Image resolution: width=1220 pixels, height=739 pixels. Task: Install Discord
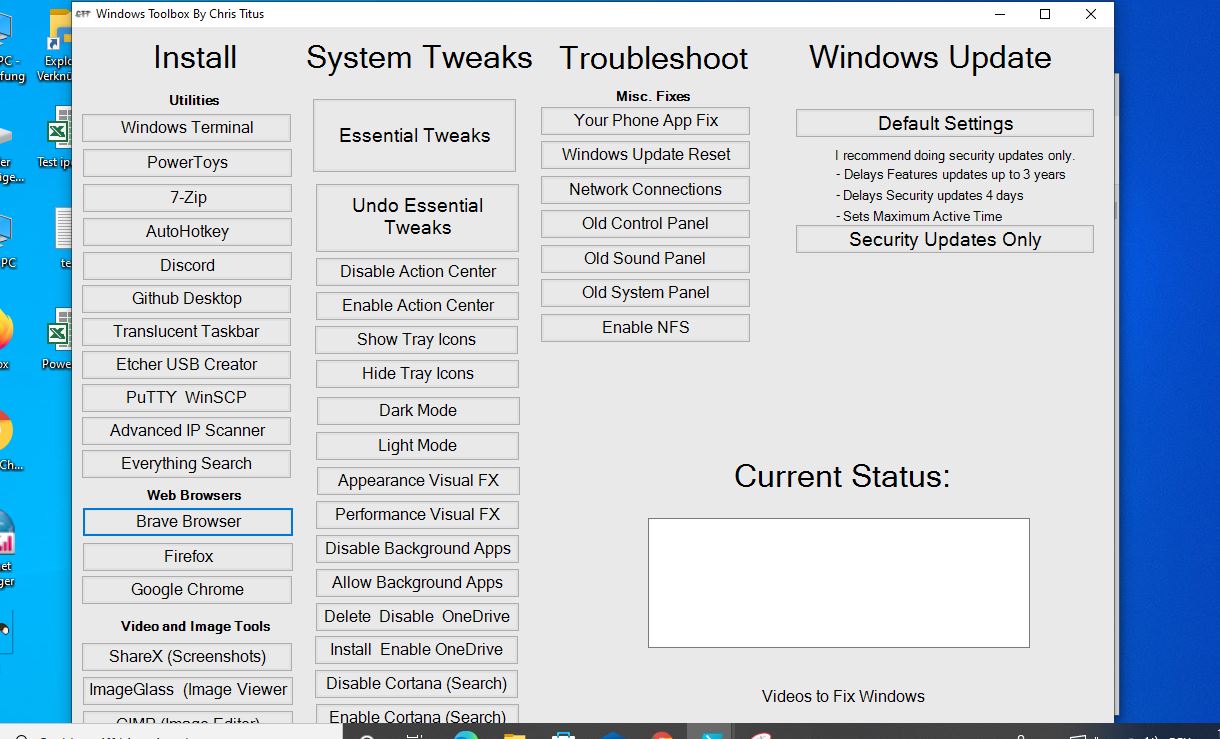coord(187,266)
